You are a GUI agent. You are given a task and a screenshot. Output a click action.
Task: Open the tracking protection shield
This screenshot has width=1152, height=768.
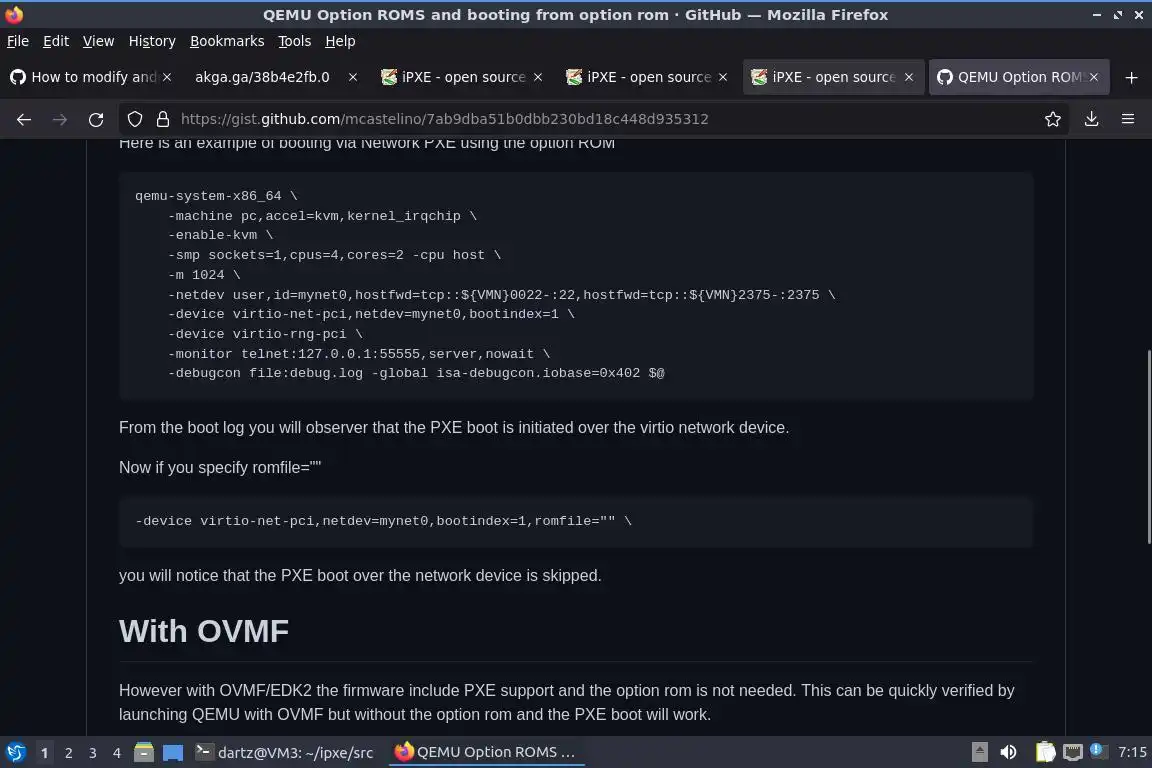pos(134,119)
